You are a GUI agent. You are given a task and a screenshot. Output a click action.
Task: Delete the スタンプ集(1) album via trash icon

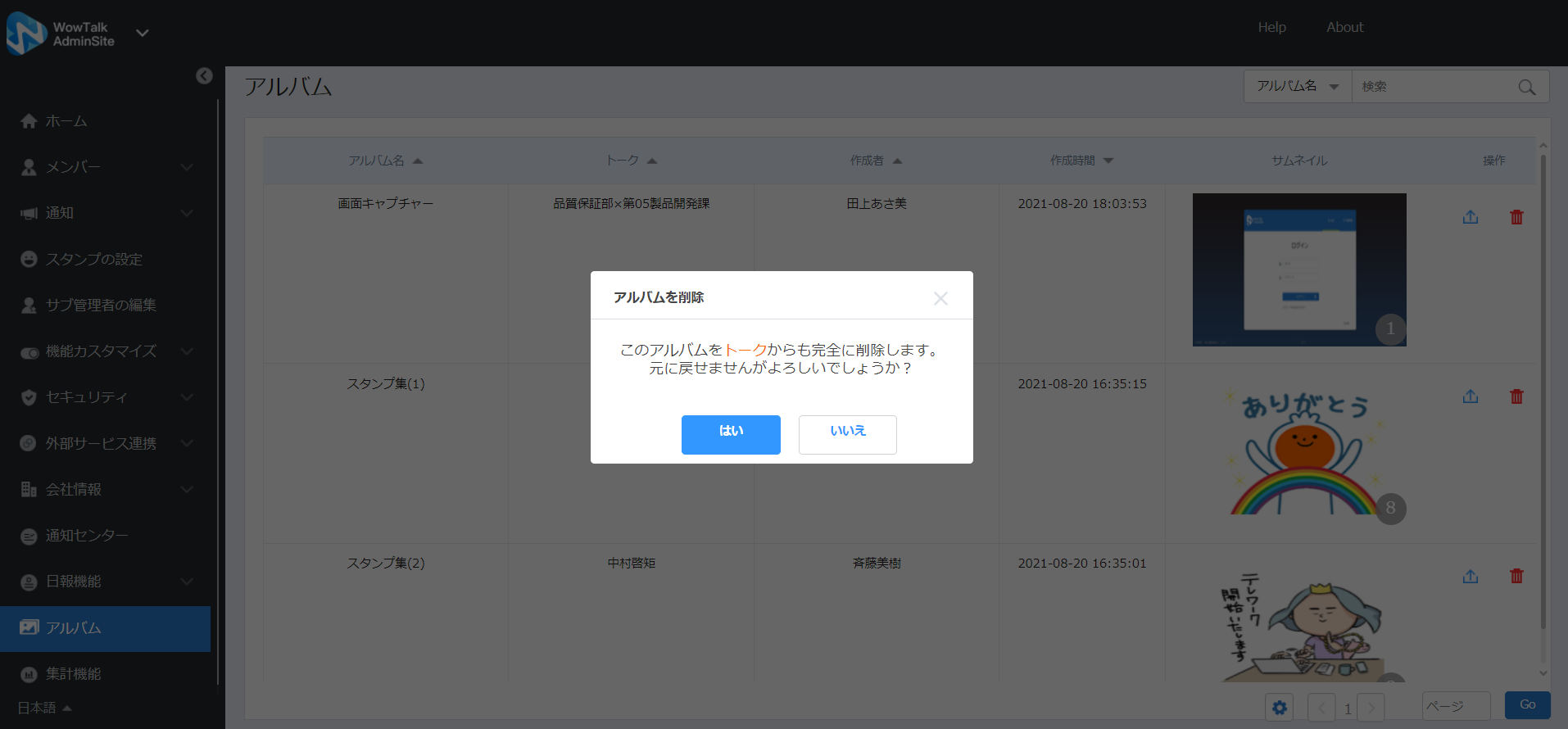click(x=1516, y=396)
